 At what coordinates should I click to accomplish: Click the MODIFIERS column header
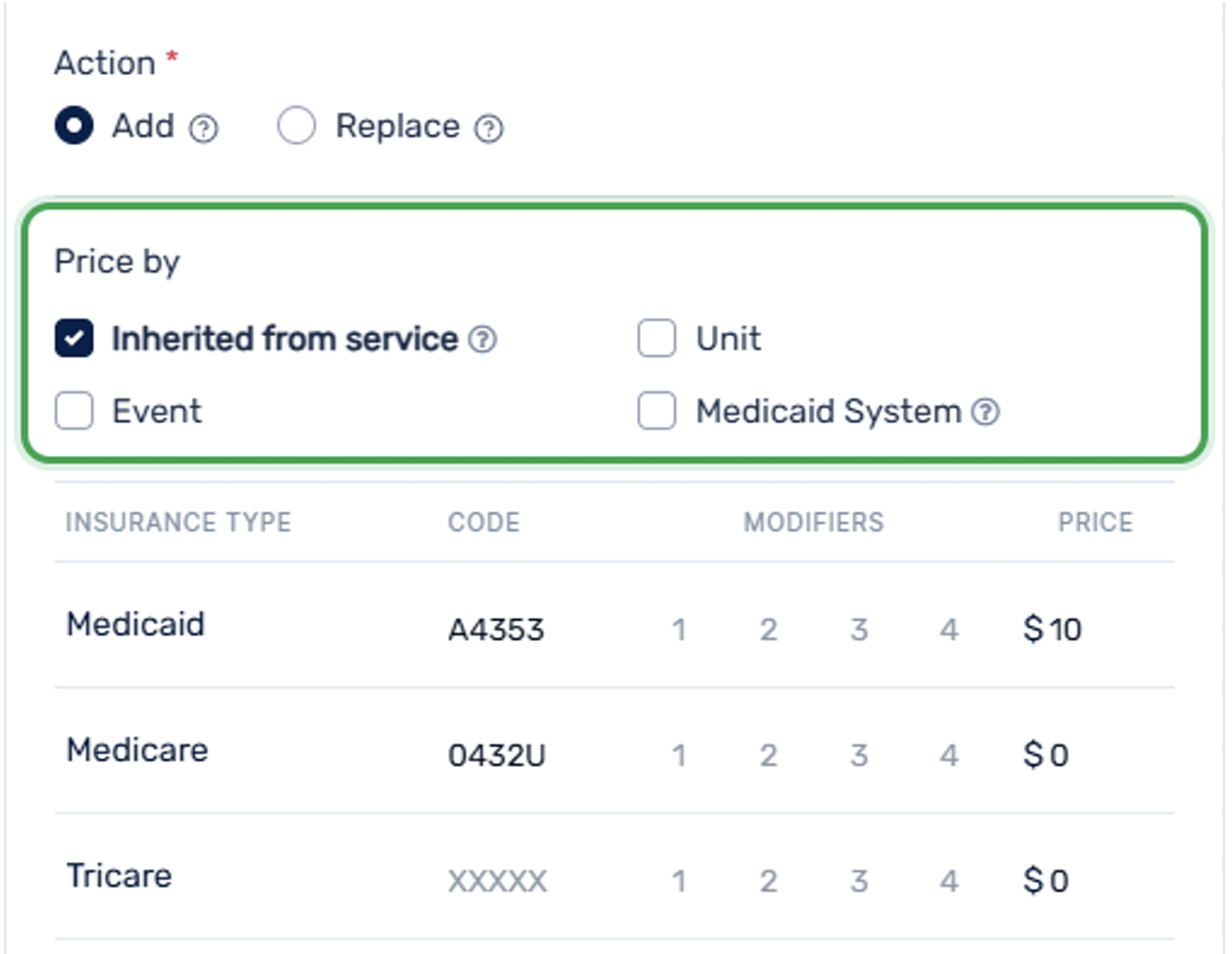pyautogui.click(x=814, y=522)
